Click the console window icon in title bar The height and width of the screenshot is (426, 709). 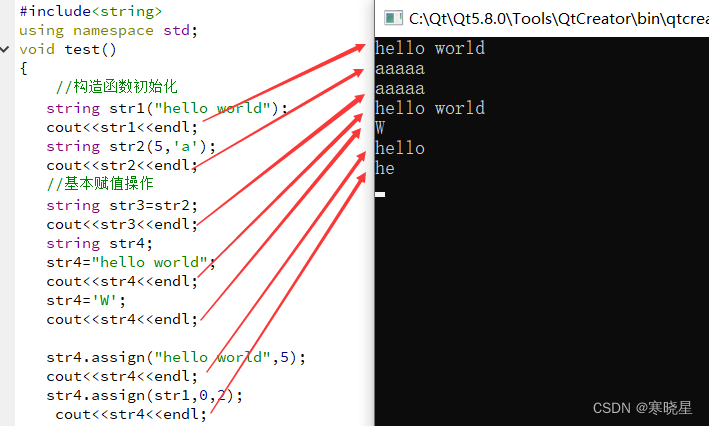(393, 18)
